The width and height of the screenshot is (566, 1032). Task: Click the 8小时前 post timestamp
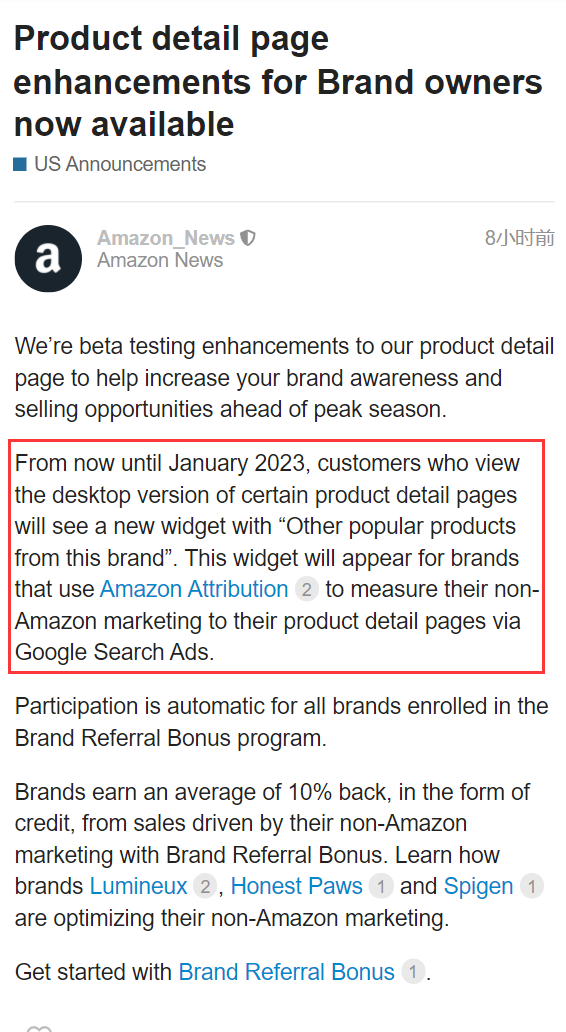click(520, 238)
